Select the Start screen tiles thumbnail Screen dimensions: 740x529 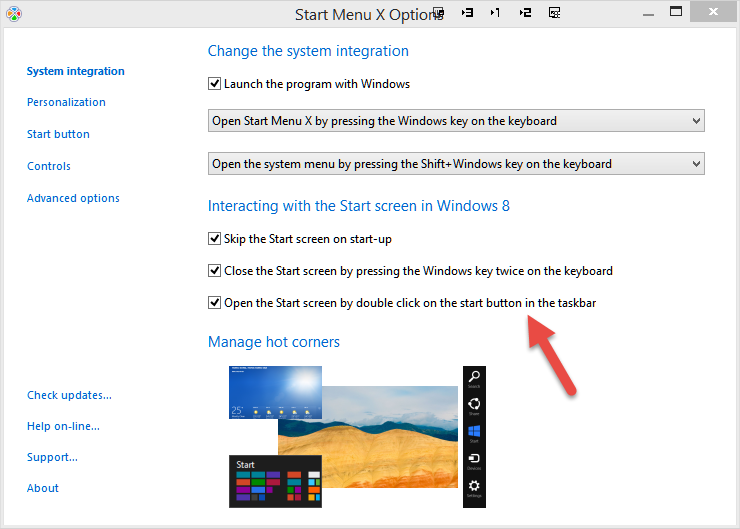[274, 481]
